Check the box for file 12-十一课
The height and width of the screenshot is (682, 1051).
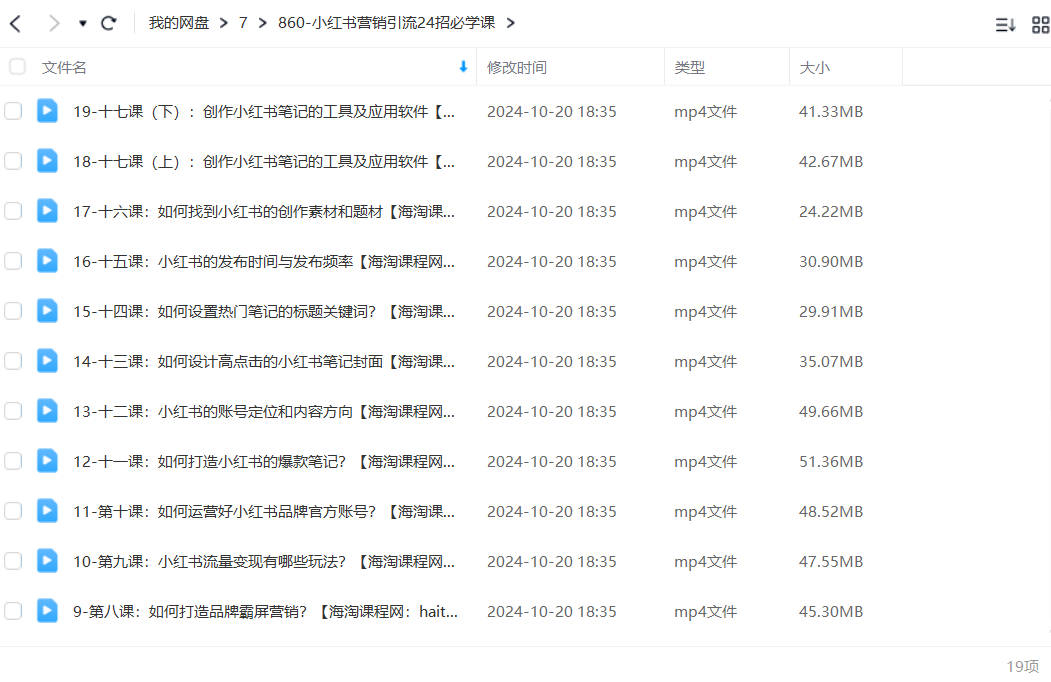13,461
